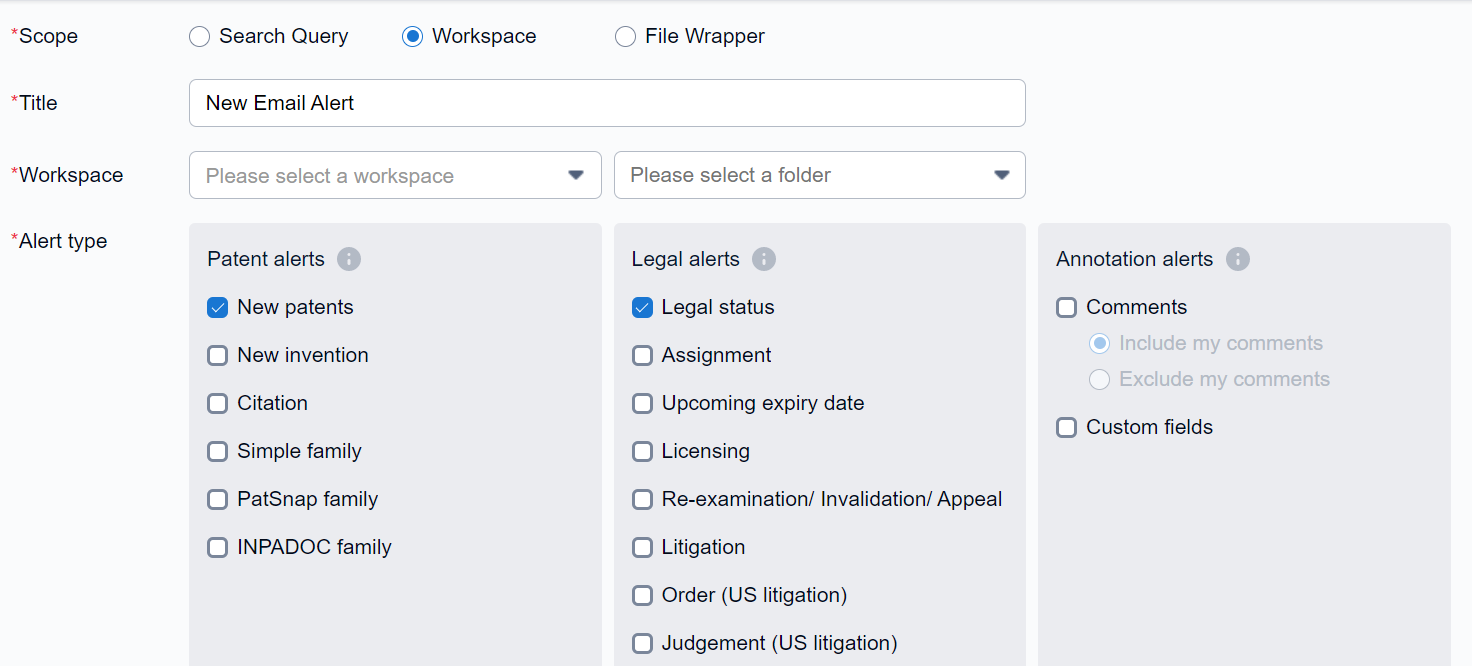The image size is (1472, 666).
Task: Open the workspace selection dropdown
Action: pos(395,175)
